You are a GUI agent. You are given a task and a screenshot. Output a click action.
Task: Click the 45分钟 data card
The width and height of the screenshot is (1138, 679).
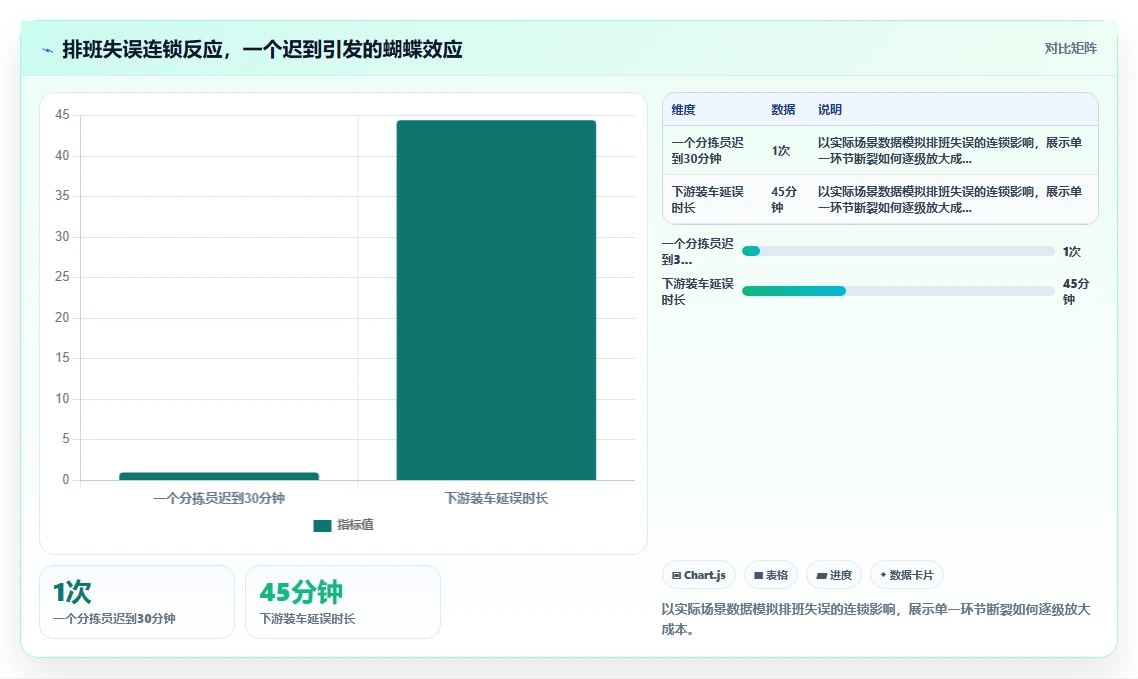coord(343,602)
